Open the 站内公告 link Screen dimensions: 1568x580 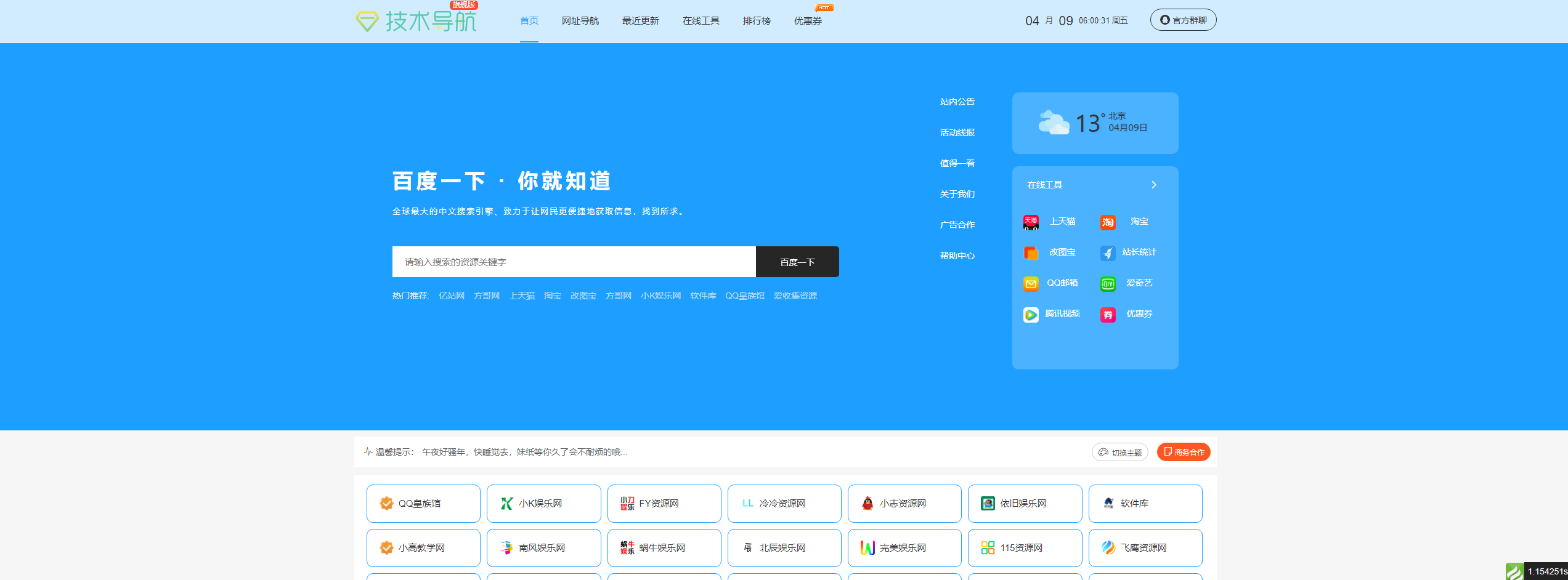pyautogui.click(x=957, y=102)
